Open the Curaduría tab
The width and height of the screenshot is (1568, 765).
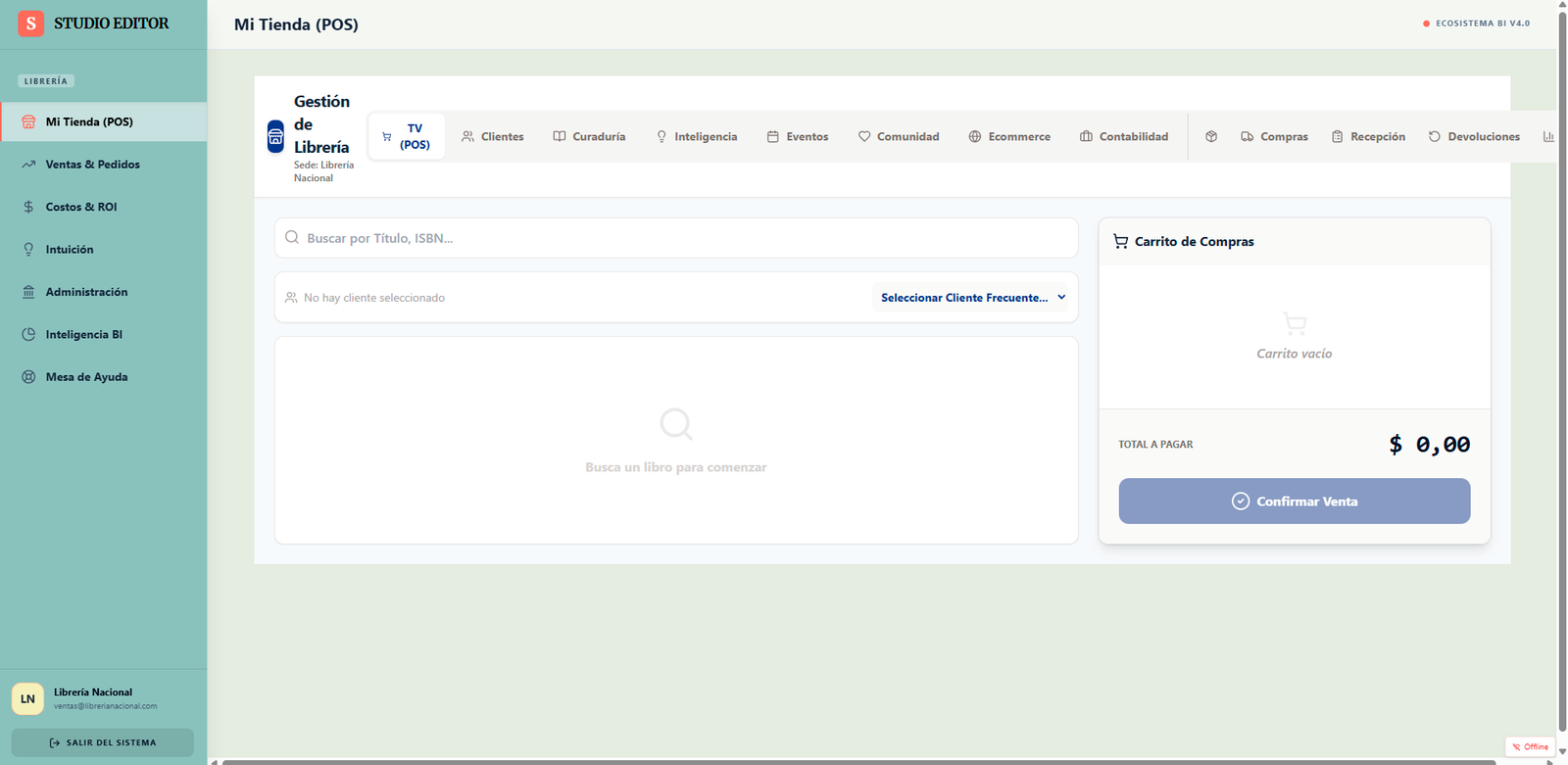pos(589,136)
